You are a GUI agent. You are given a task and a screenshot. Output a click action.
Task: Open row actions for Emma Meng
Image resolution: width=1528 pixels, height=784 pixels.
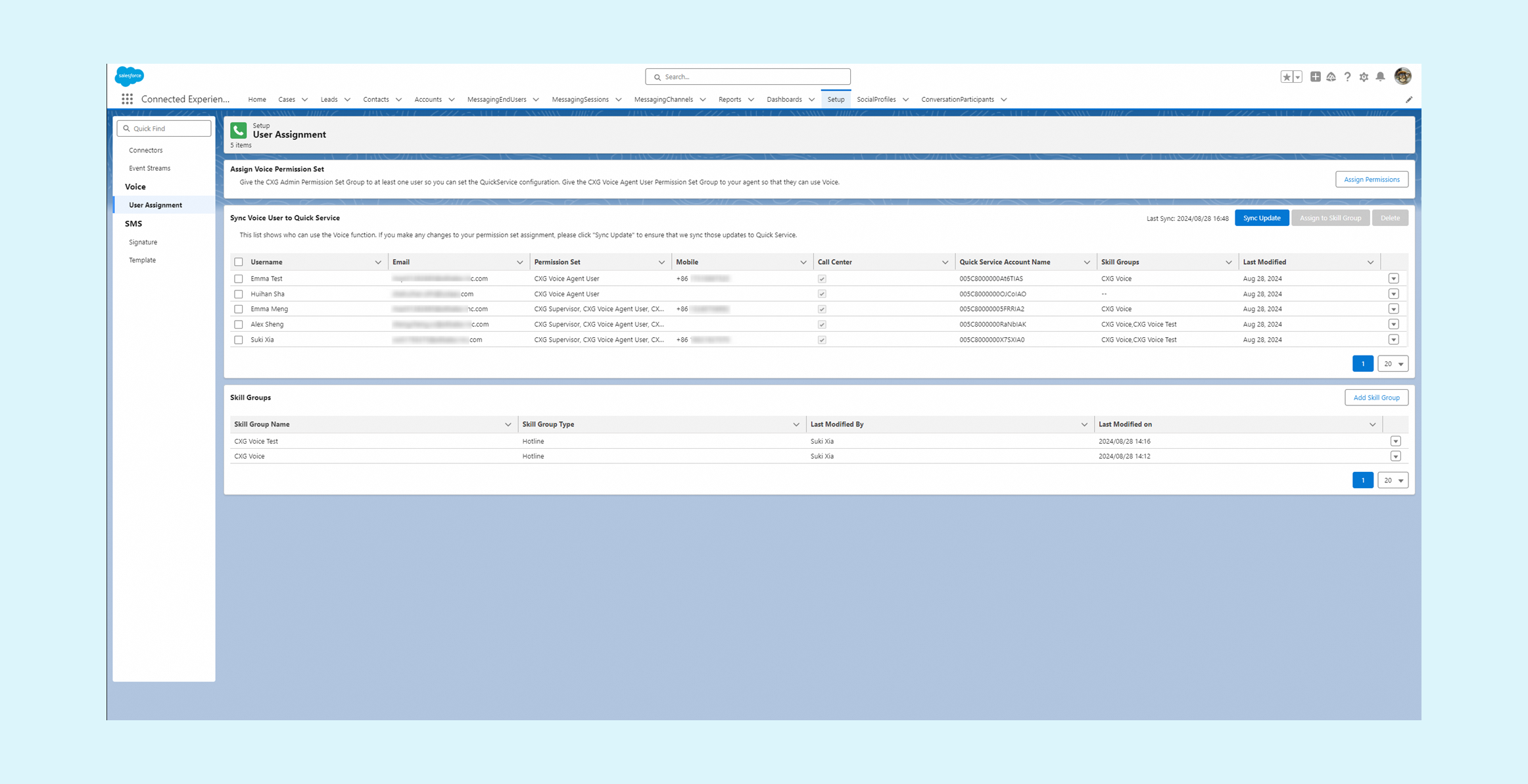(1393, 309)
